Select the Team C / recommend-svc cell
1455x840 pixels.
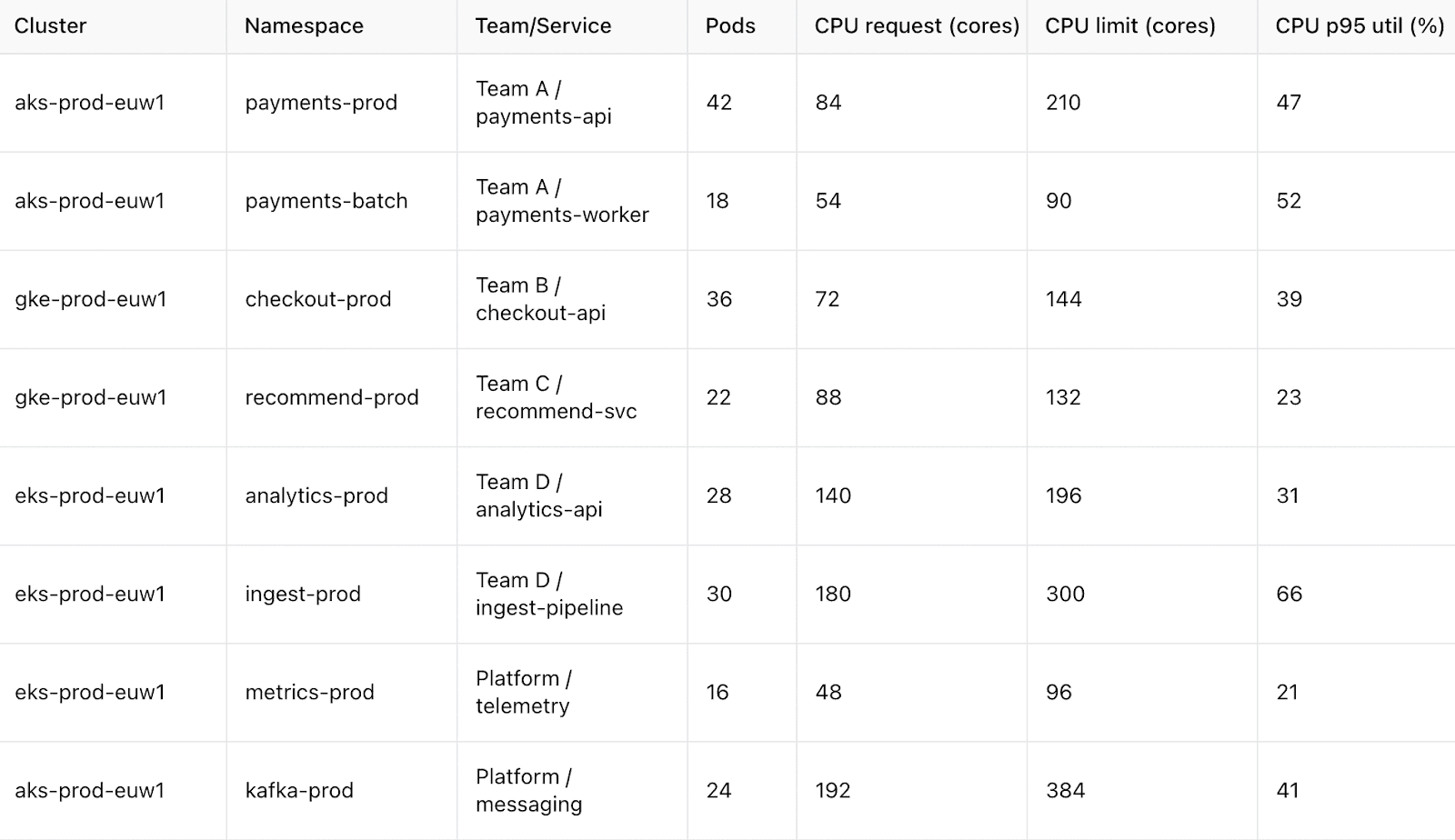pyautogui.click(x=556, y=397)
